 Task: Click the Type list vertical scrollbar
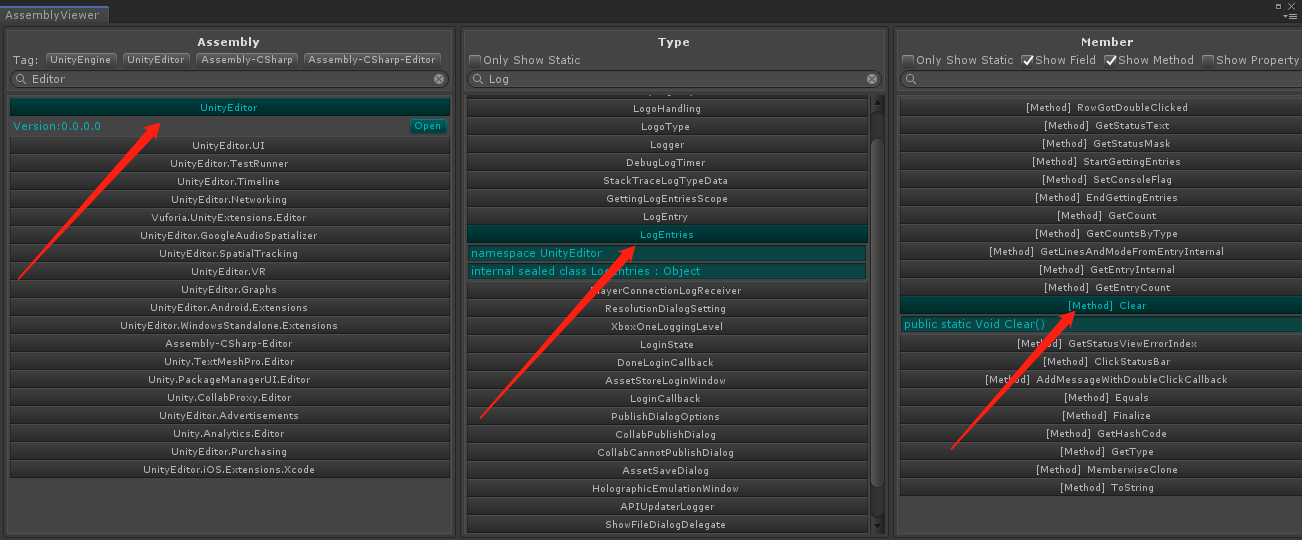[878, 313]
